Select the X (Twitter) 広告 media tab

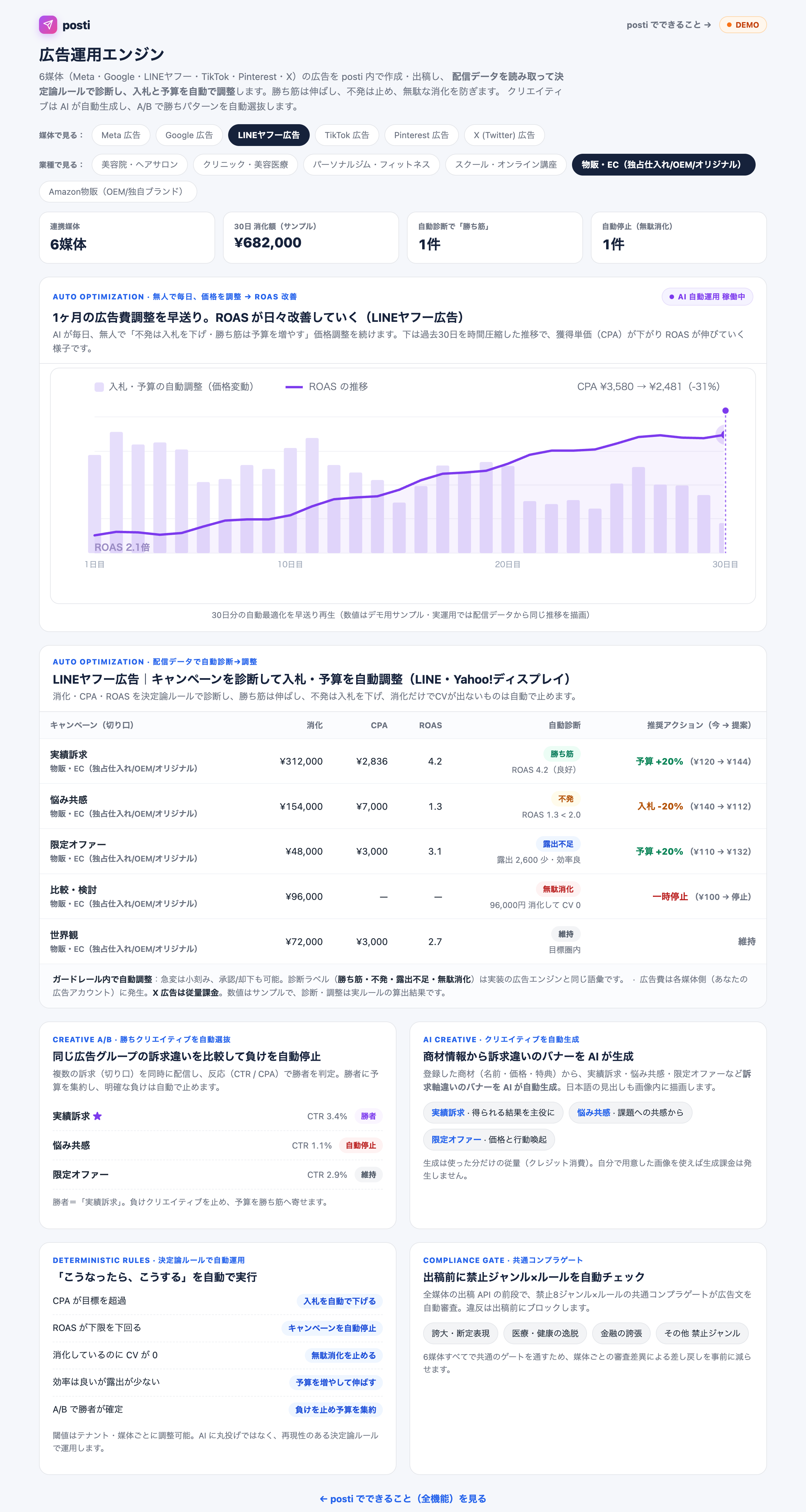[x=504, y=135]
